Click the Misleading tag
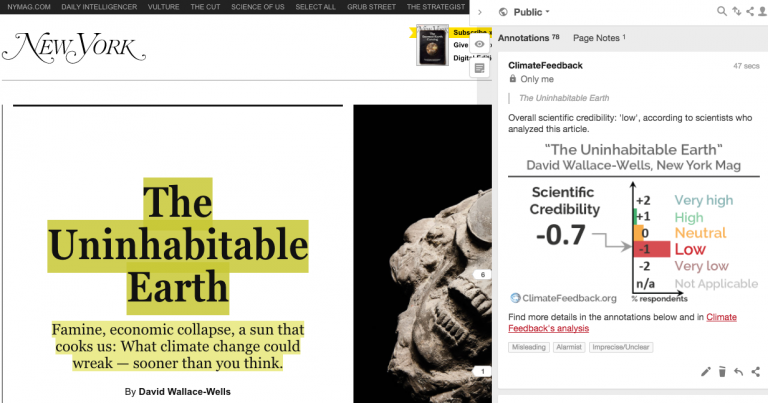The height and width of the screenshot is (403, 768). [528, 347]
